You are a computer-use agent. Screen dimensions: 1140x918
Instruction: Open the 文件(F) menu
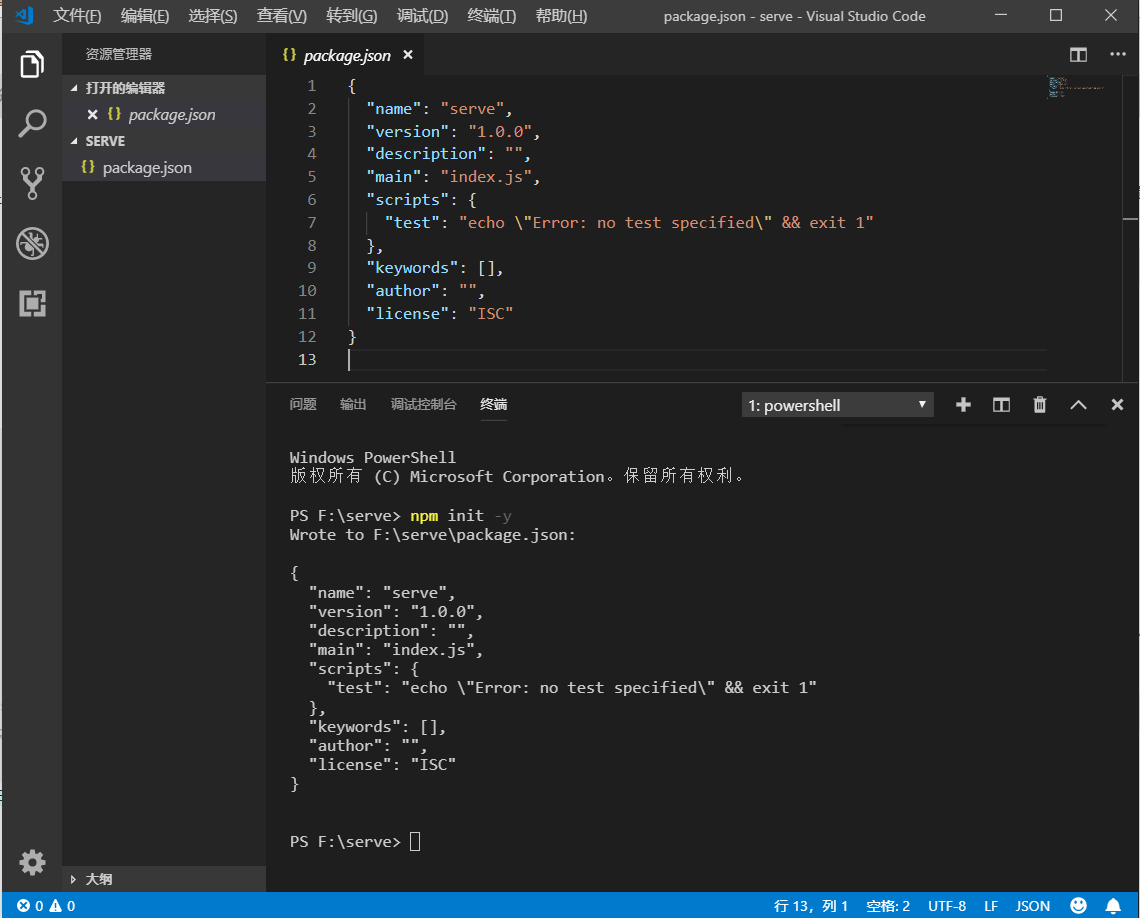[x=77, y=16]
